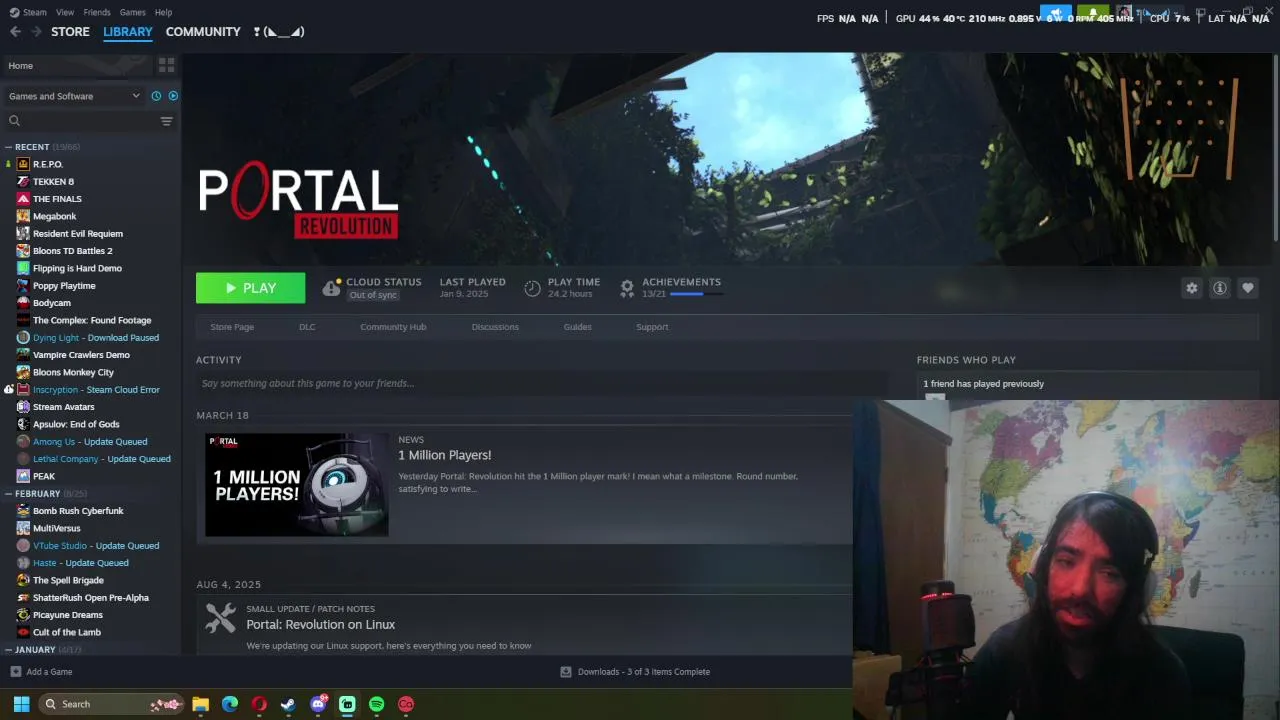Select Inscryption - Steam Cloud Error
The height and width of the screenshot is (720, 1280).
(x=96, y=390)
